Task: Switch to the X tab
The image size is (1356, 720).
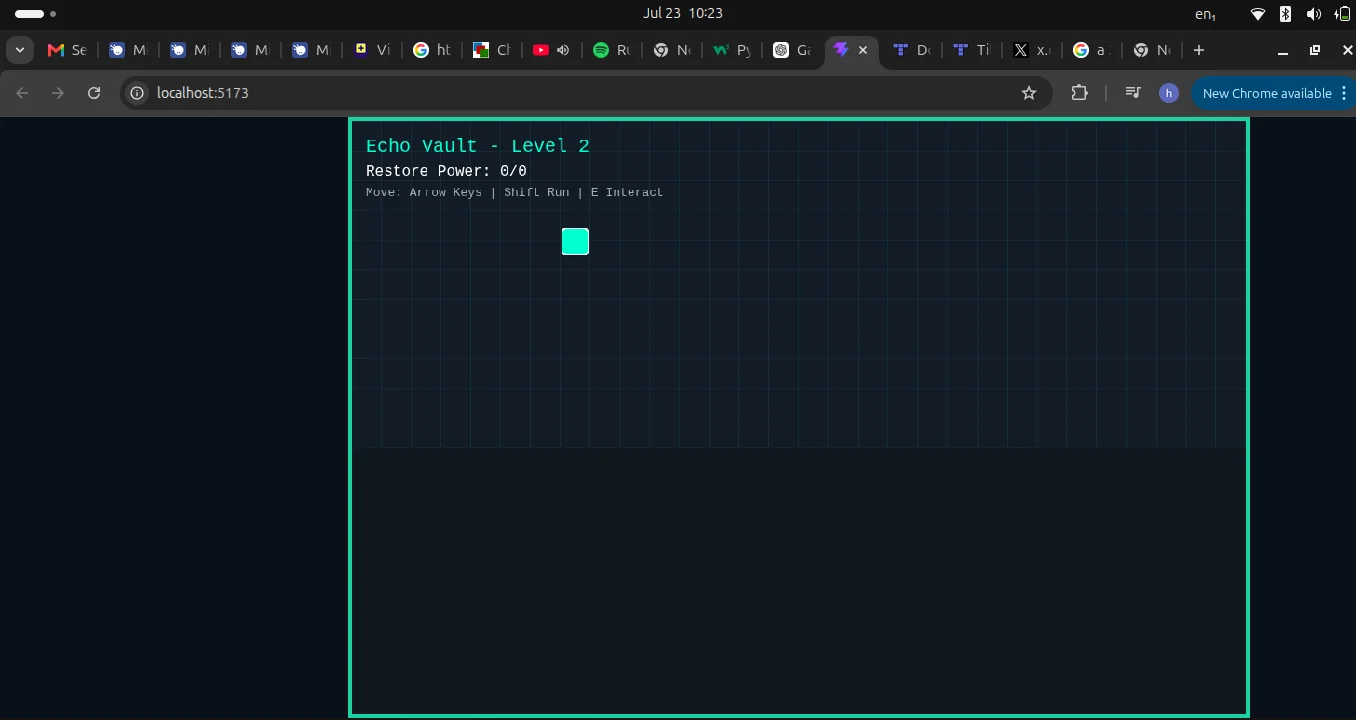Action: [1032, 50]
